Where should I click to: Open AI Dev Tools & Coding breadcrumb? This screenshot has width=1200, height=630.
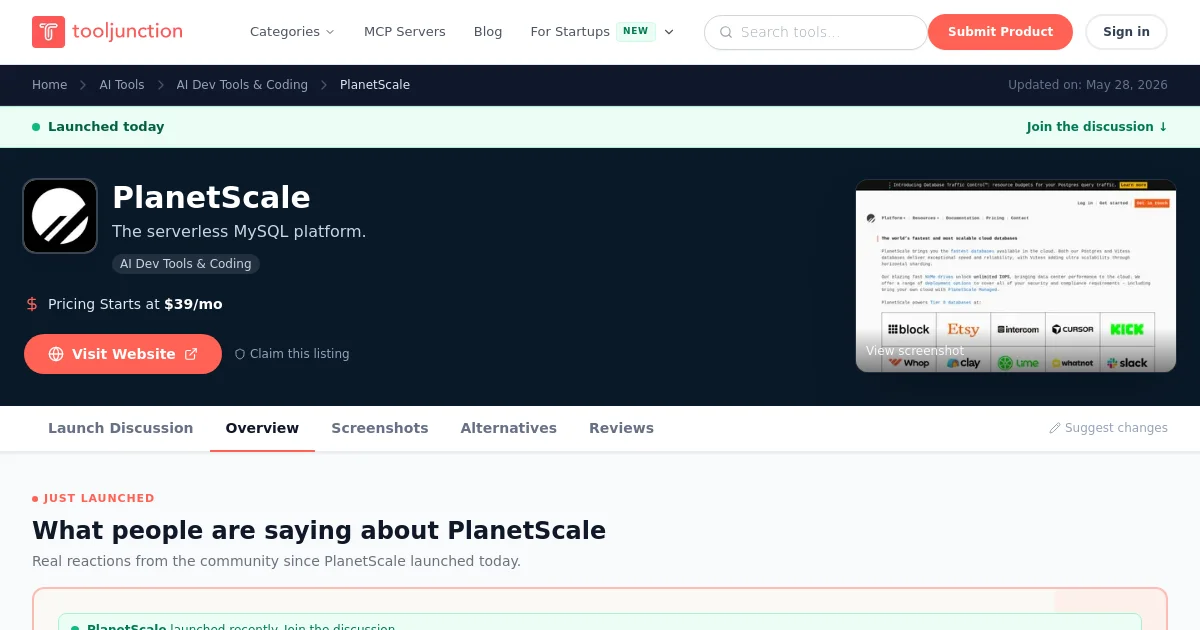[242, 85]
